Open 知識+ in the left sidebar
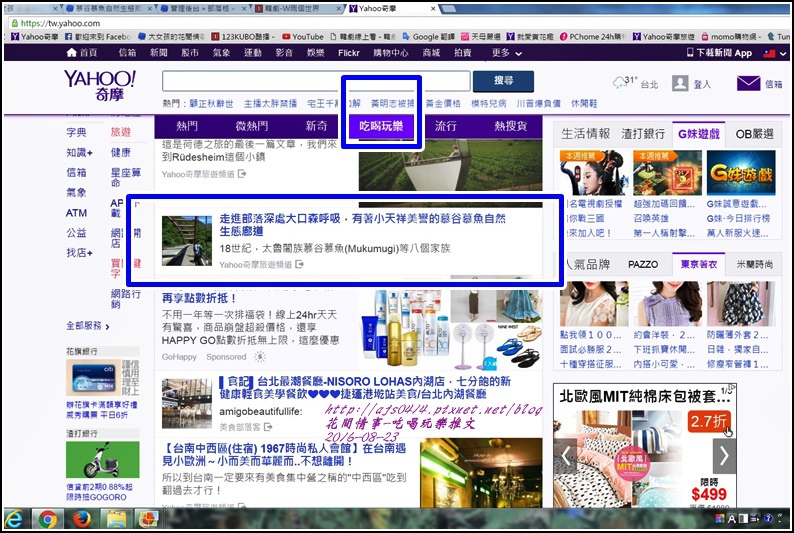The image size is (794, 533). click(x=79, y=152)
